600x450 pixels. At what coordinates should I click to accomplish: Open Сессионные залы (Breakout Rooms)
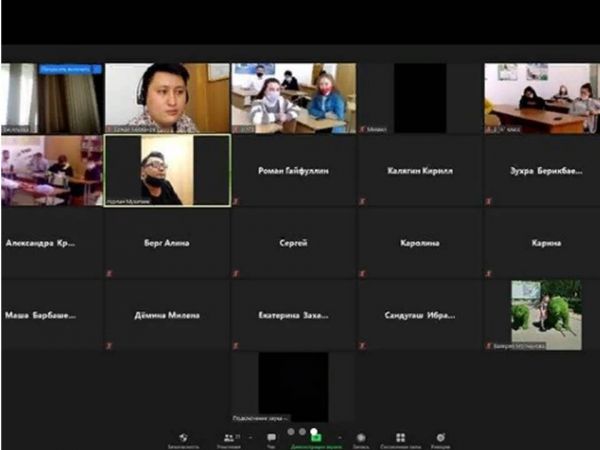(x=400, y=437)
